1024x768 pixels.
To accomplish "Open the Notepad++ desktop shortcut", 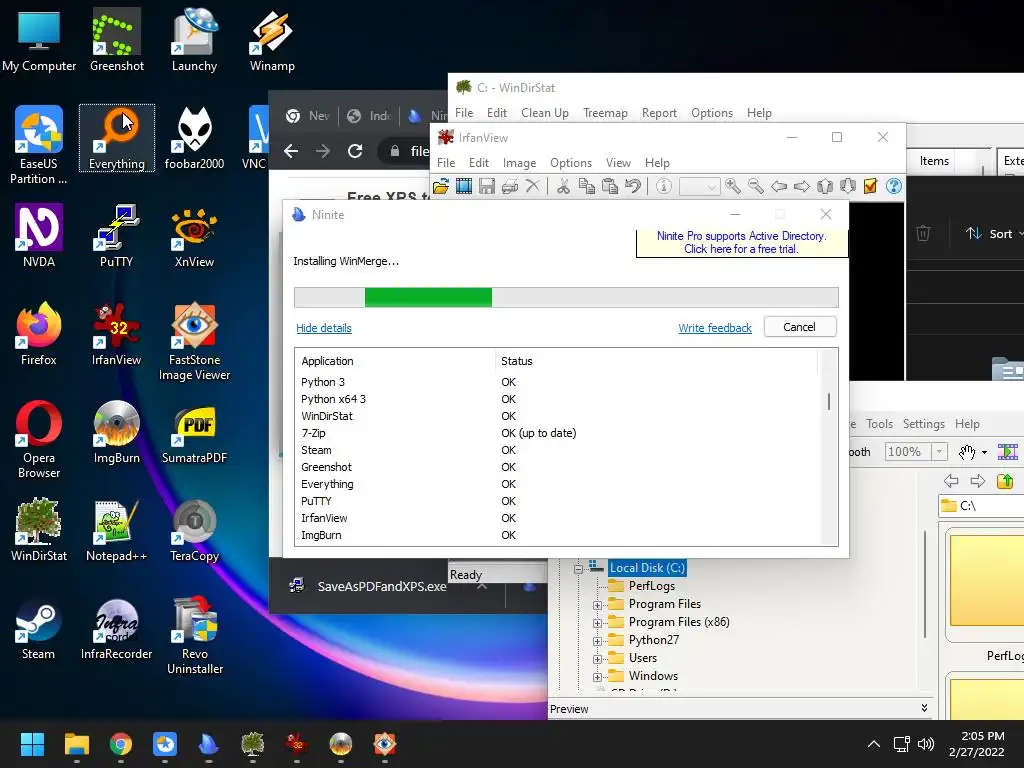I will click(116, 531).
